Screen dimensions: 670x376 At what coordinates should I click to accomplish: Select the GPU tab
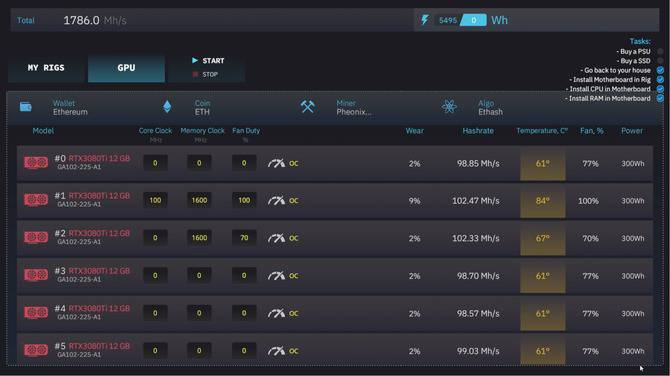click(x=126, y=68)
